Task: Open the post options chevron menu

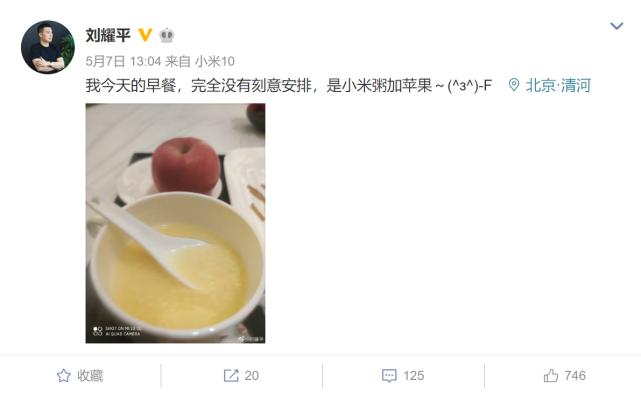Action: pyautogui.click(x=616, y=26)
